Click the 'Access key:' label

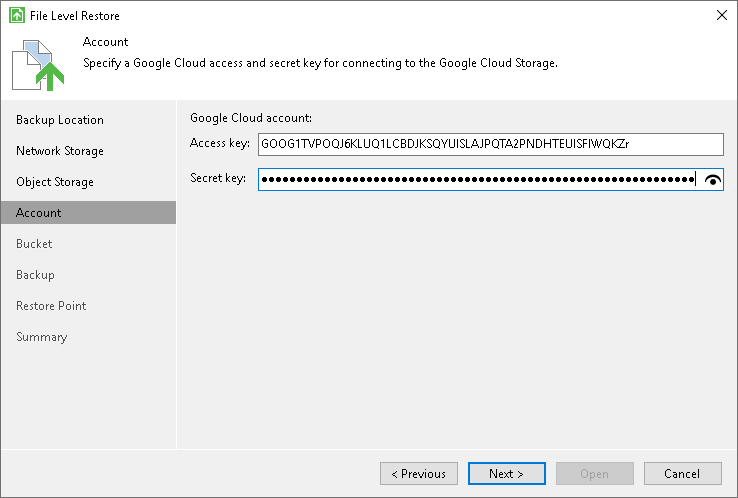(x=220, y=143)
